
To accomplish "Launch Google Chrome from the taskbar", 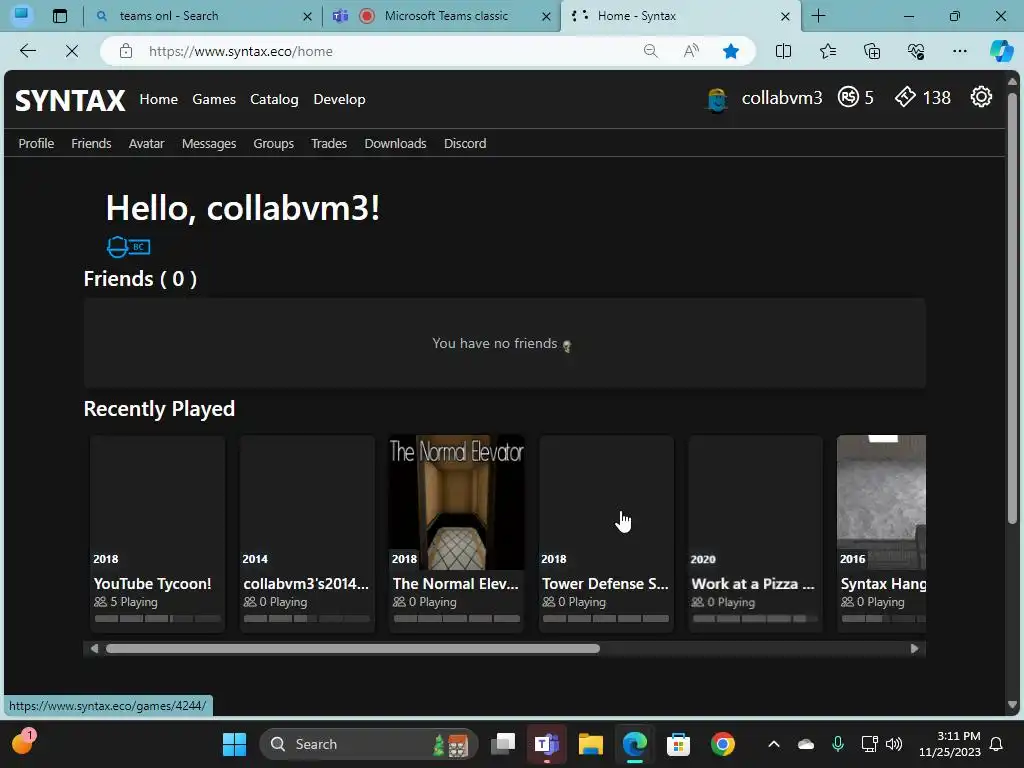I will (x=722, y=744).
